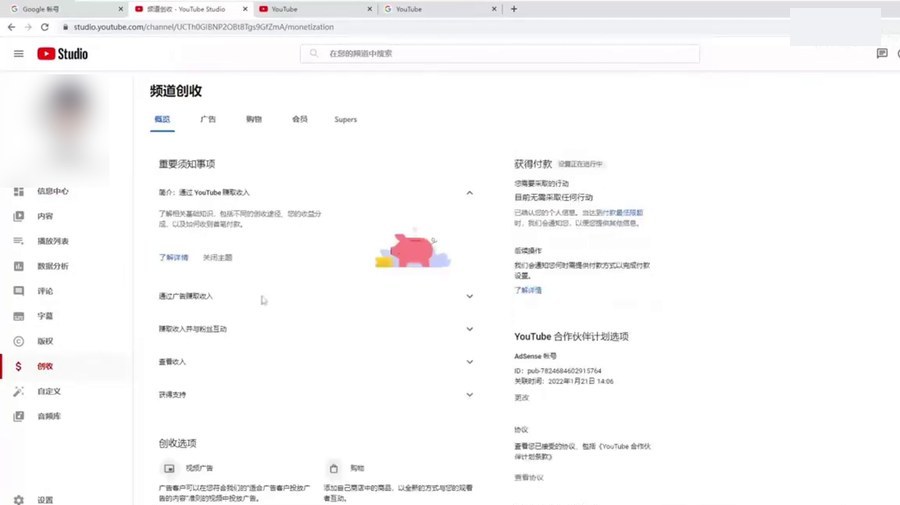Select the 概览 overview tab
The width and height of the screenshot is (900, 505).
(x=162, y=119)
